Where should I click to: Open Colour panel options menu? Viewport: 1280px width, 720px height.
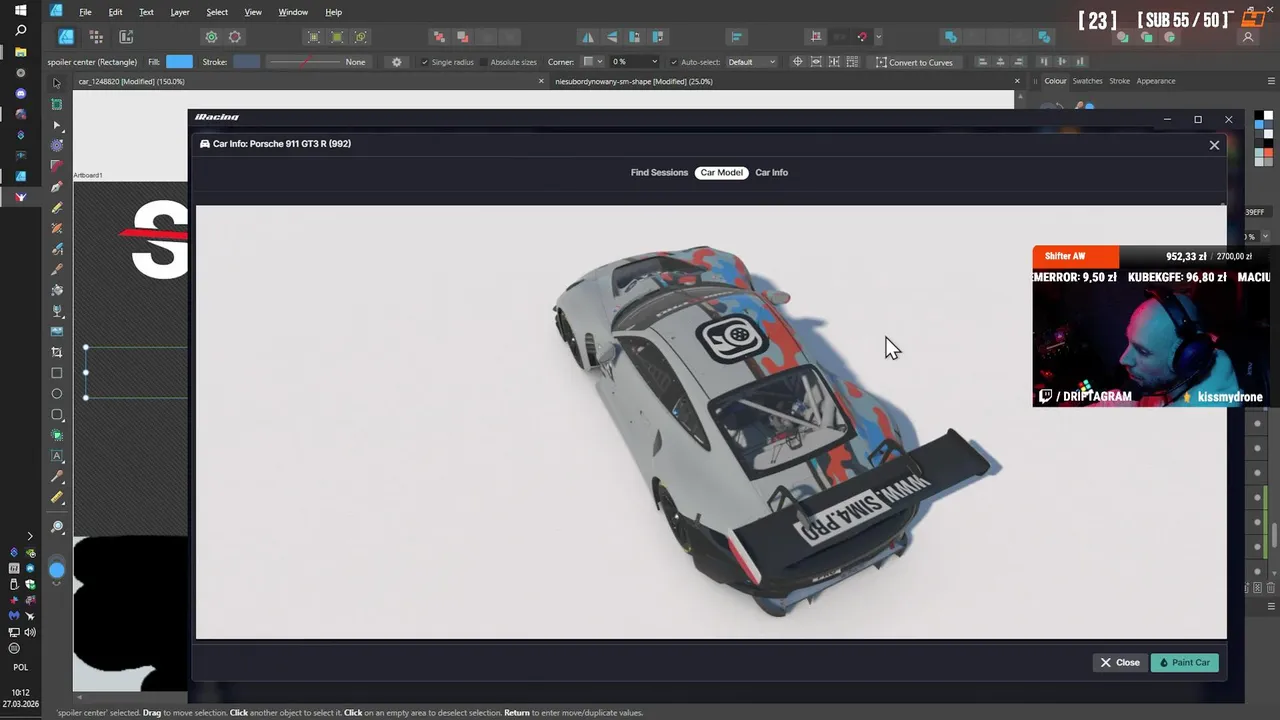(x=1270, y=81)
